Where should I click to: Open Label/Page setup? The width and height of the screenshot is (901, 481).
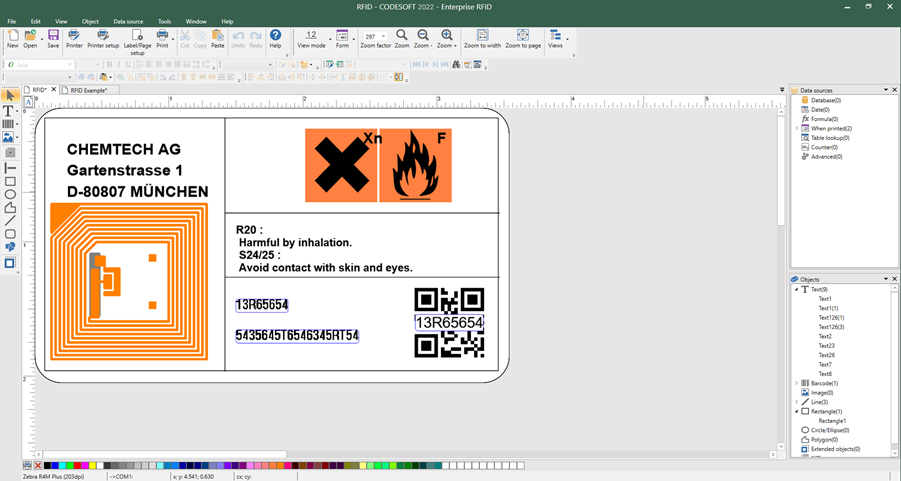137,41
